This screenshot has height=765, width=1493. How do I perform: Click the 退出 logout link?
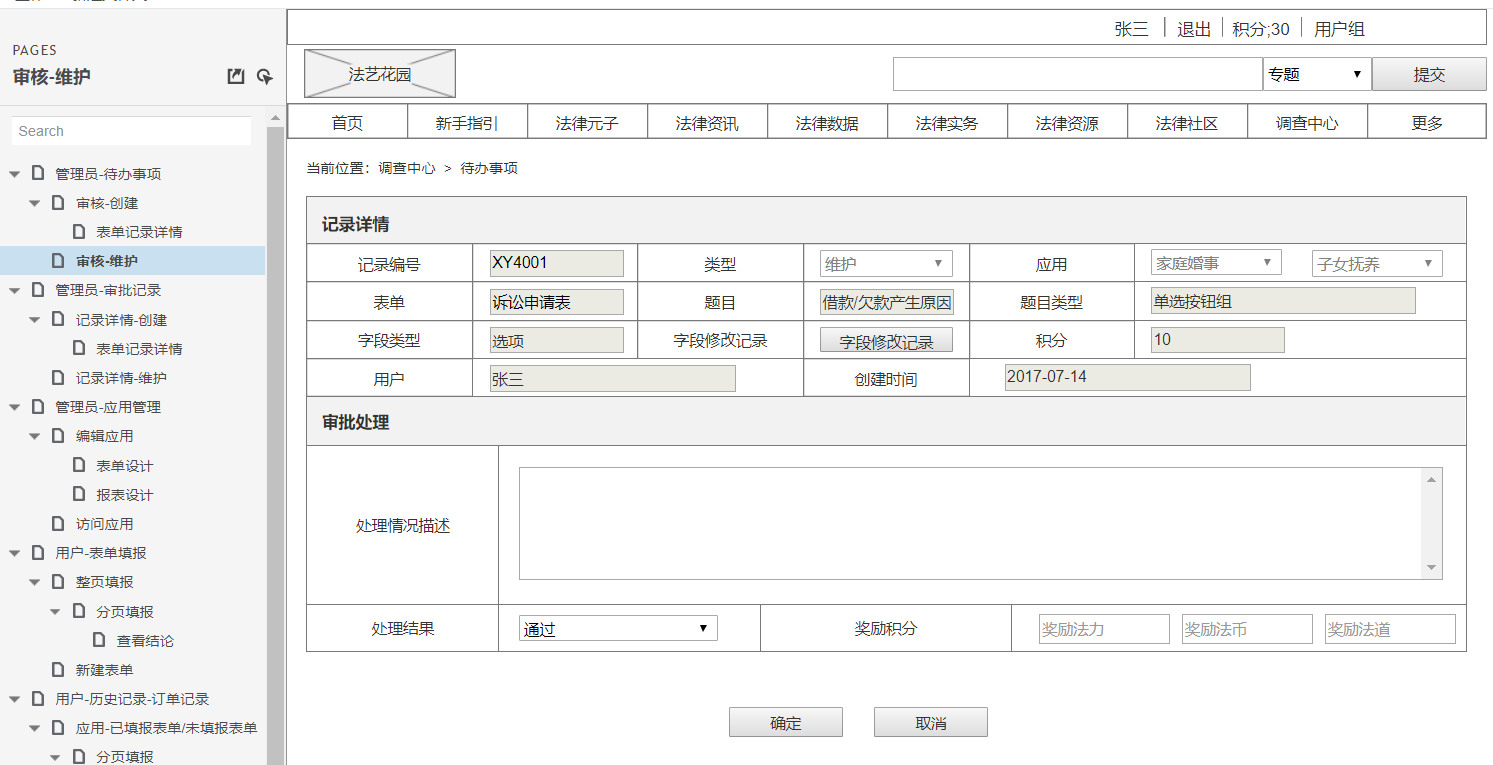coord(1194,29)
